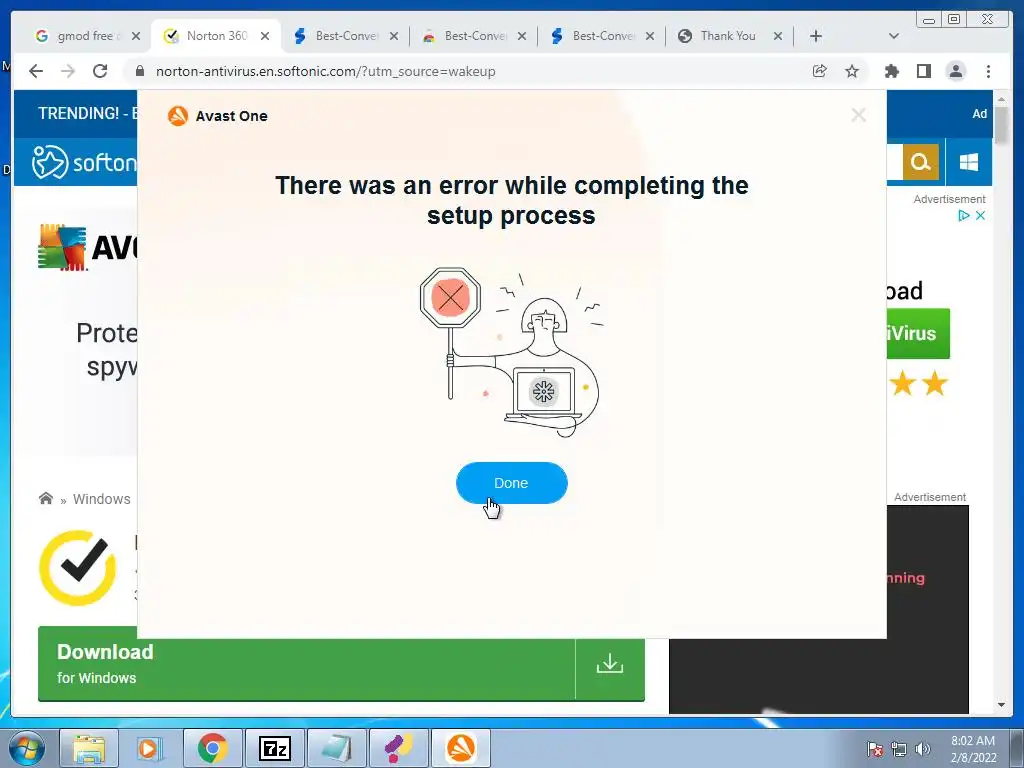Click the Softonic logo
1024x768 pixels.
(x=84, y=162)
